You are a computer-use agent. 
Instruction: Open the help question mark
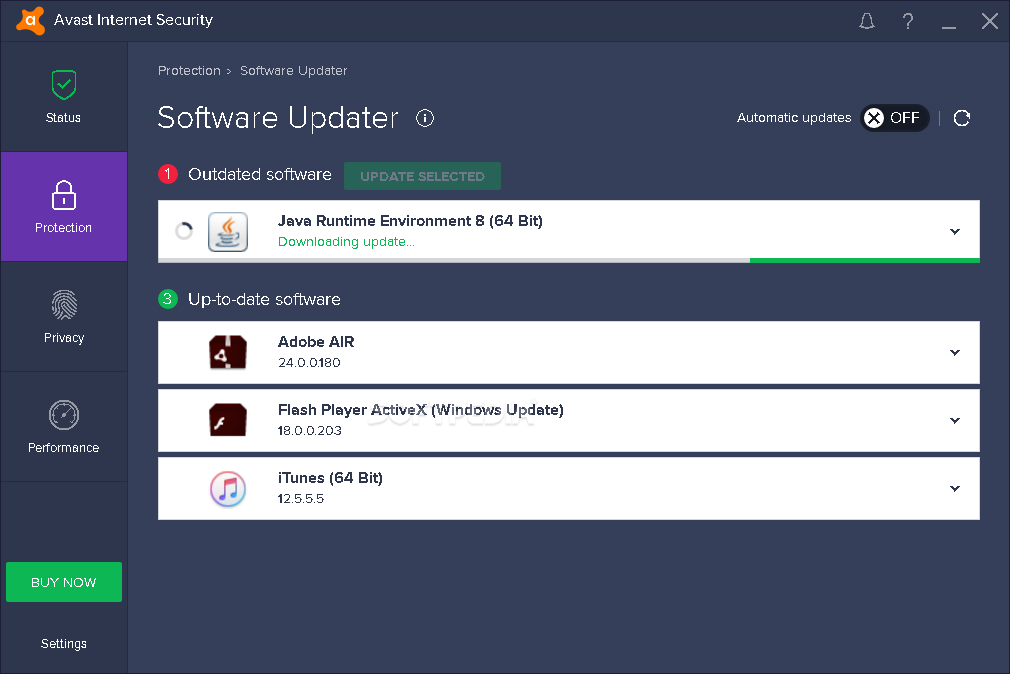pos(908,21)
